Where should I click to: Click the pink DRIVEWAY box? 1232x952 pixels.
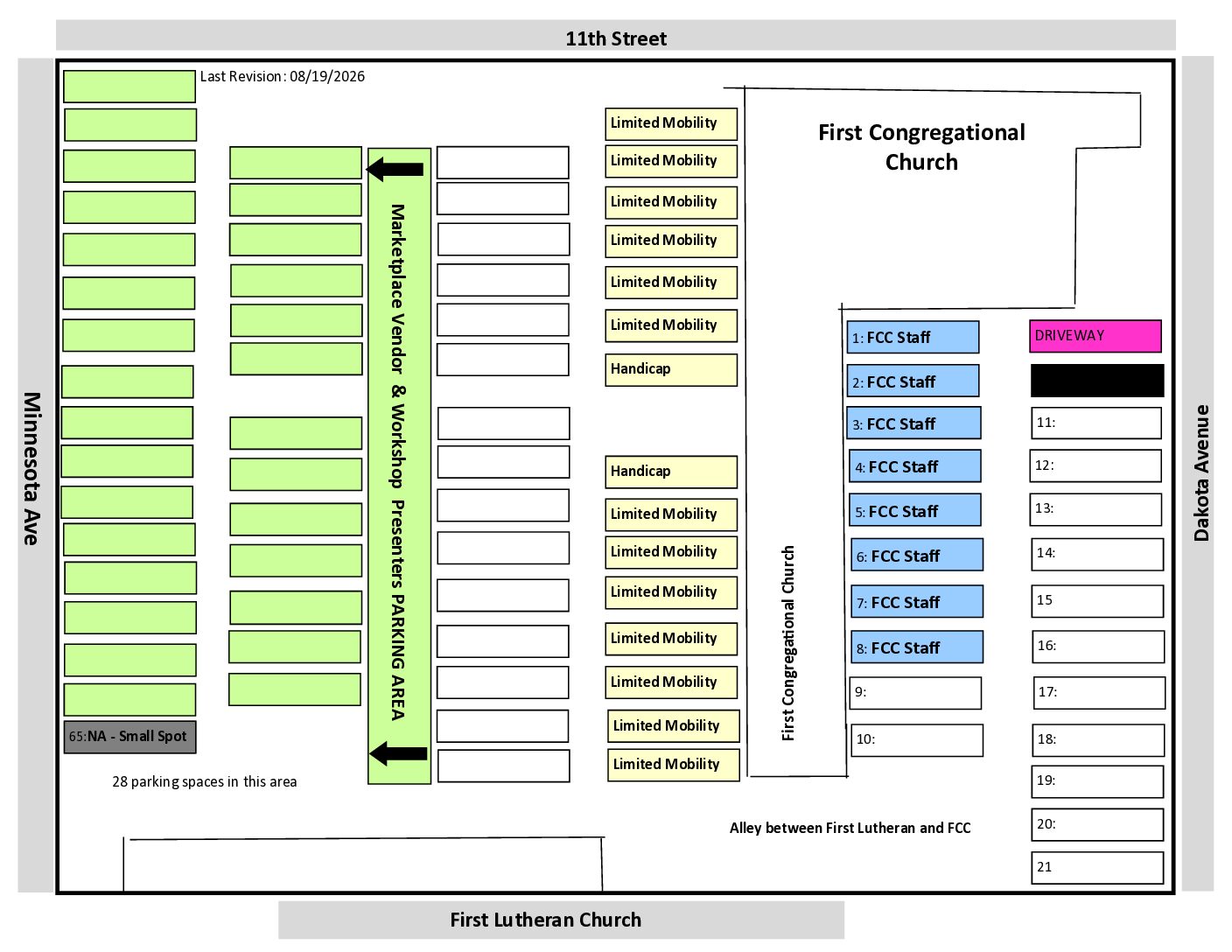(x=1096, y=336)
